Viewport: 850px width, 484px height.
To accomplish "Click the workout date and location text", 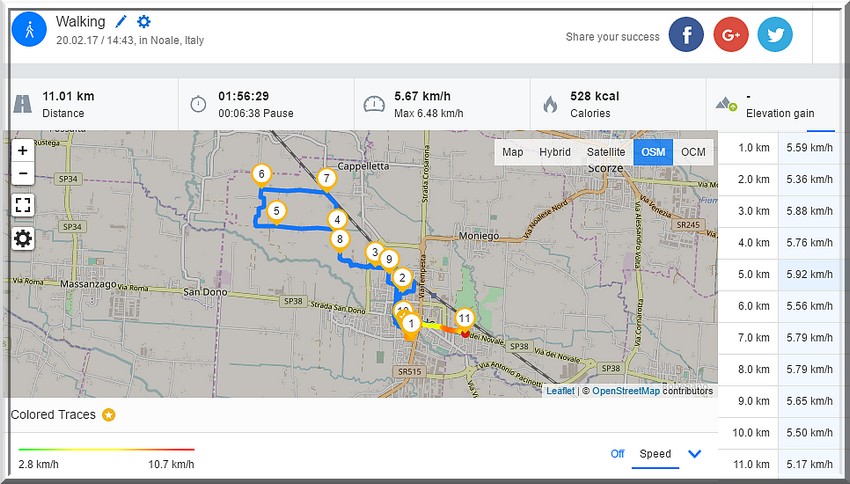I will point(130,40).
